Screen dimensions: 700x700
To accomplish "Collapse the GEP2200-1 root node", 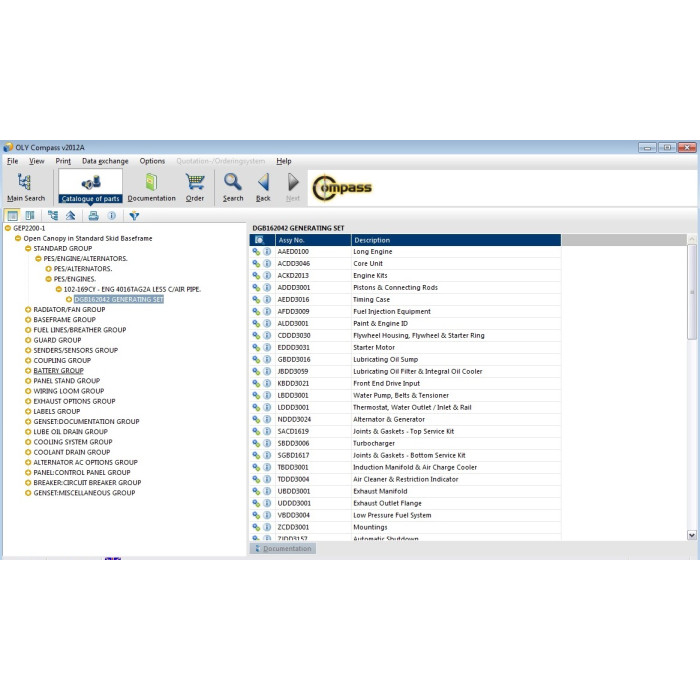I will pyautogui.click(x=8, y=228).
